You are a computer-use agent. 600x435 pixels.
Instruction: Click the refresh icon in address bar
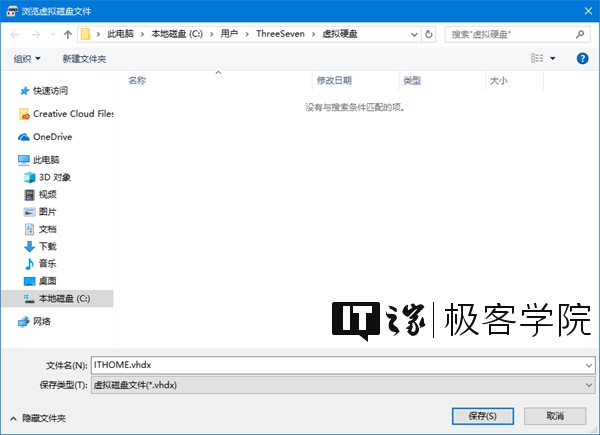pos(429,34)
